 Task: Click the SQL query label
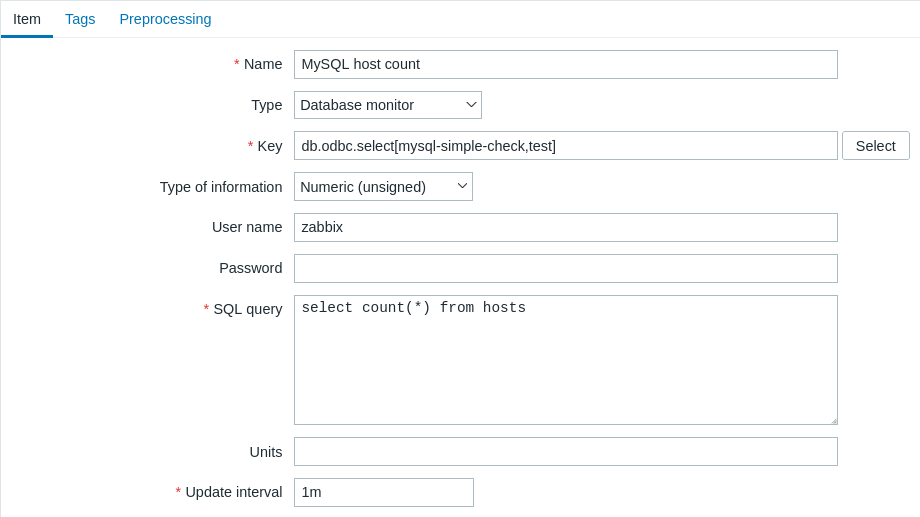click(247, 309)
